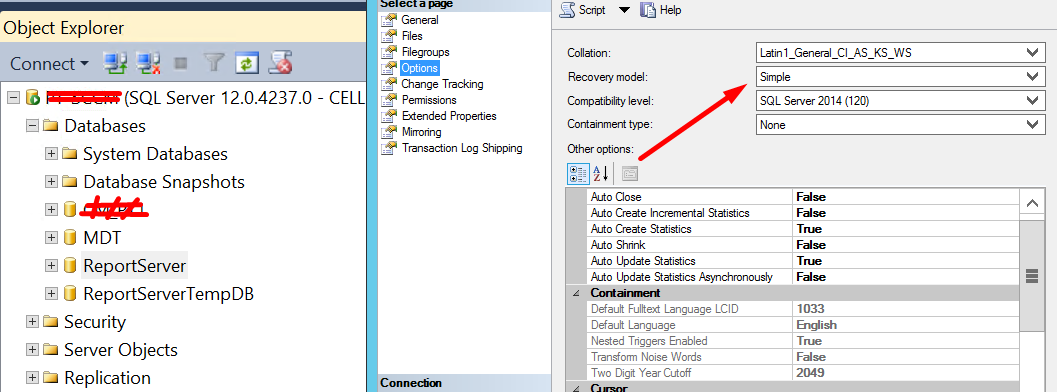The width and height of the screenshot is (1057, 392).
Task: Click the Stop square icon
Action: coord(181,63)
